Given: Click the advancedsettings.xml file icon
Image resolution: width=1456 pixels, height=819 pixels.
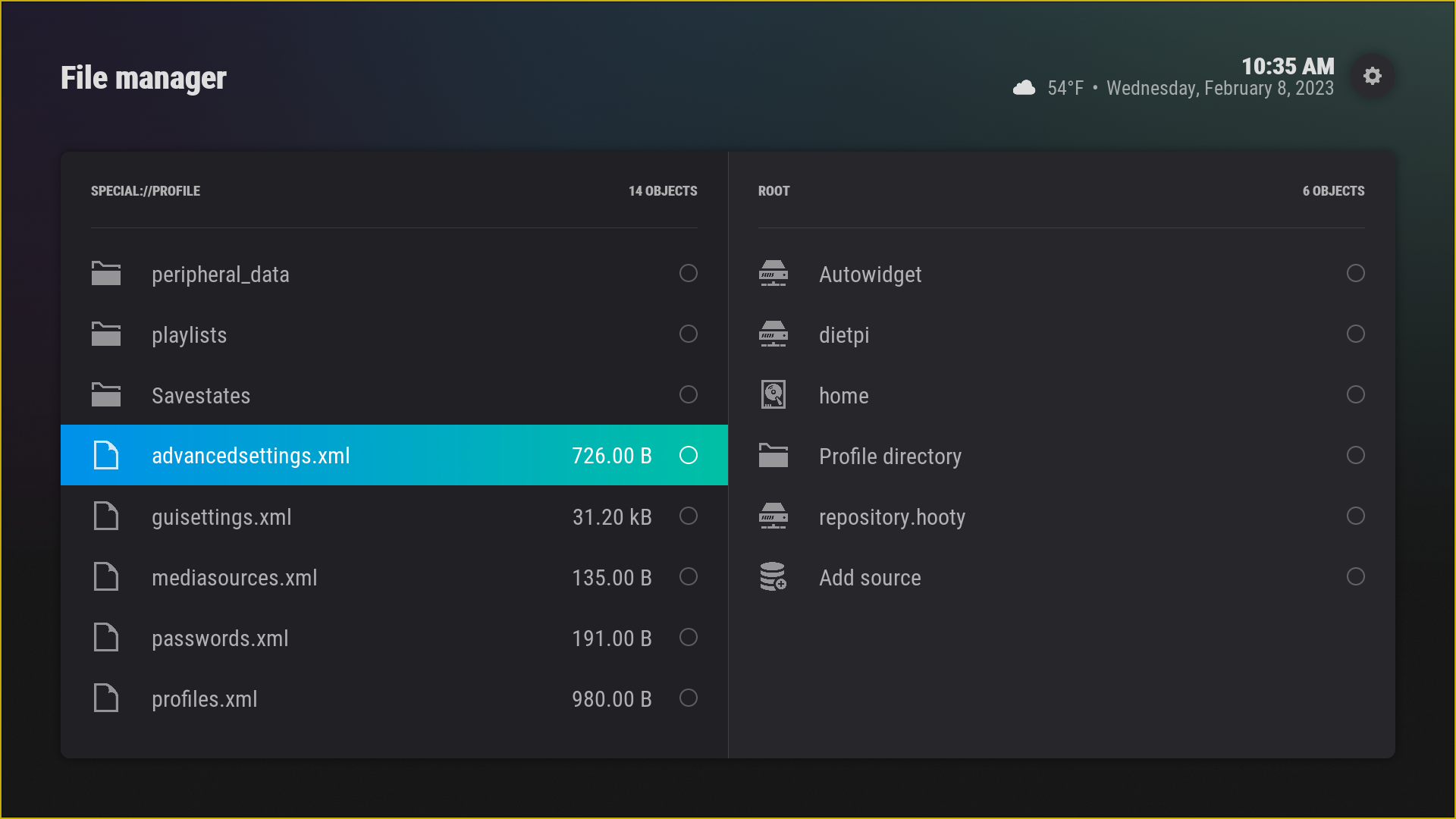Looking at the screenshot, I should point(105,455).
